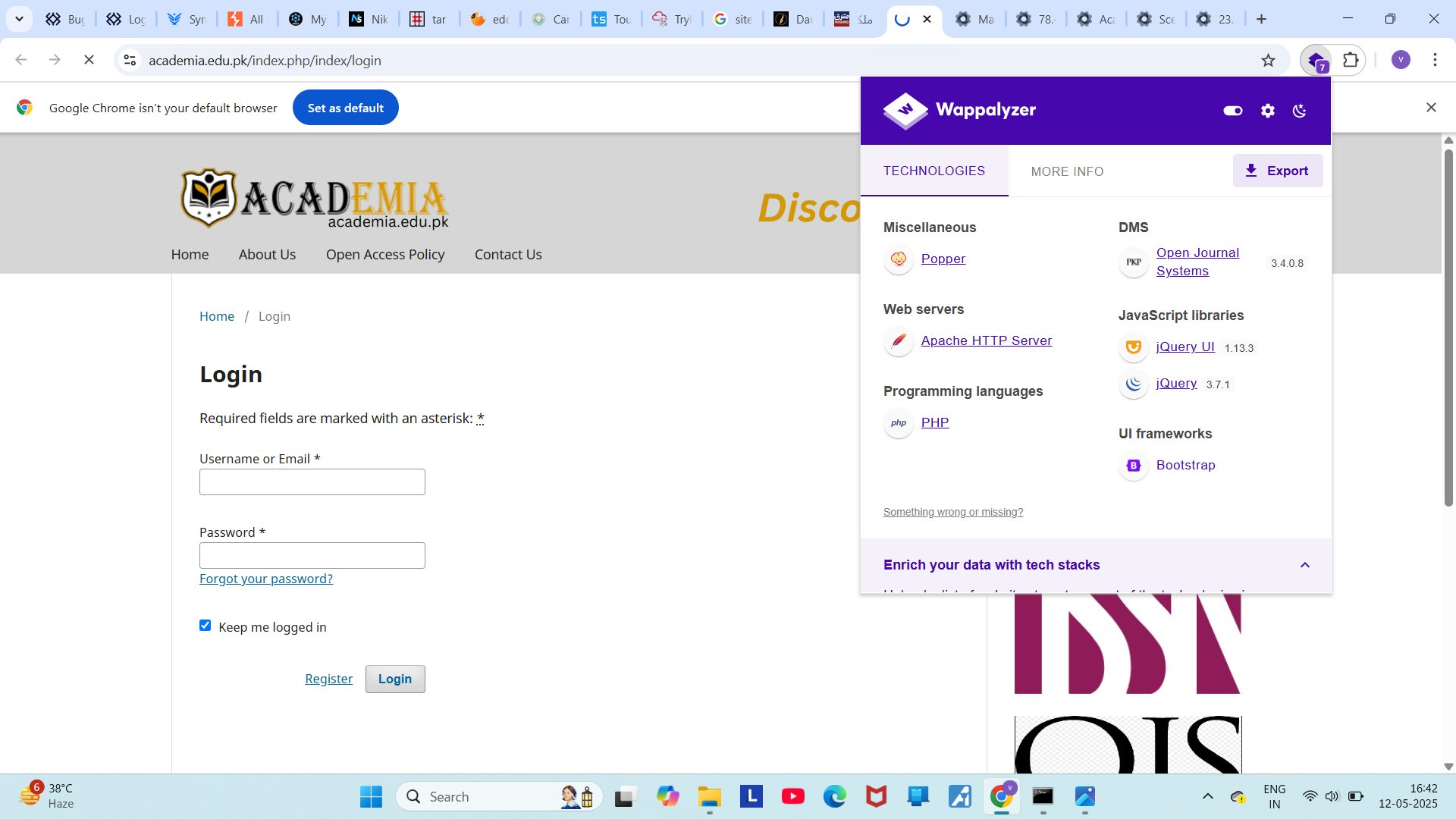The height and width of the screenshot is (819, 1456).
Task: Set Chrome as default browser
Action: click(346, 108)
